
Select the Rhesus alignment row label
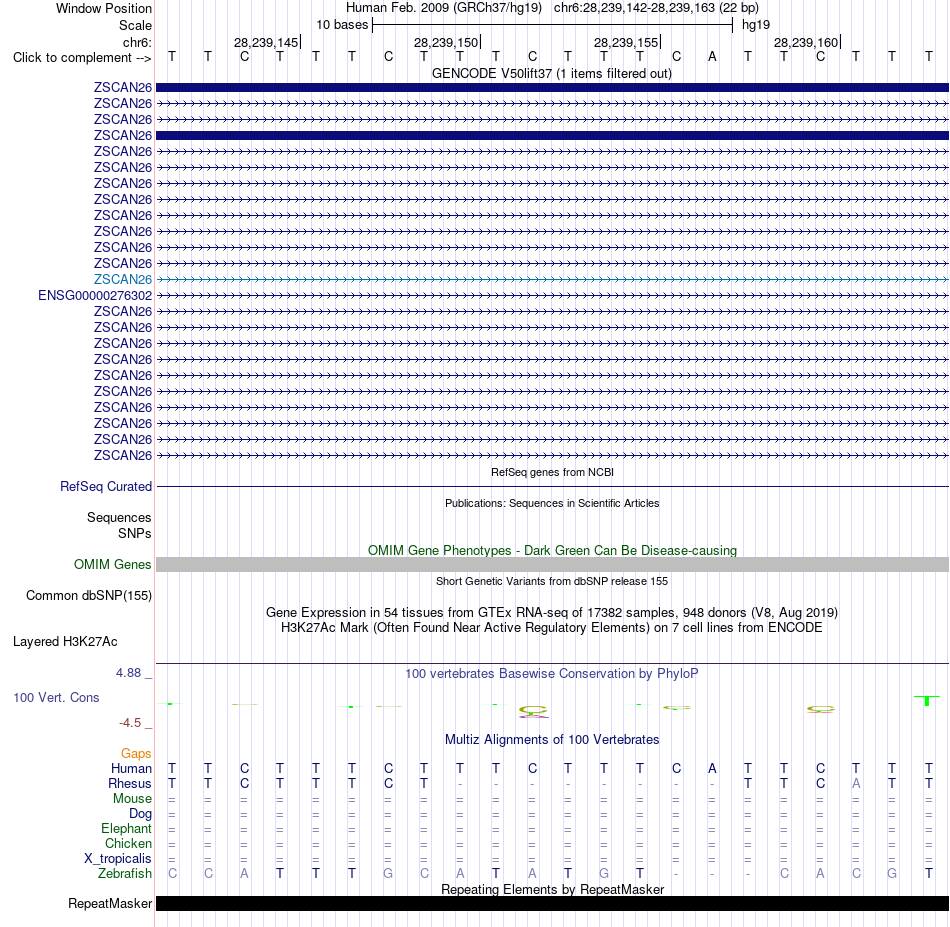130,783
